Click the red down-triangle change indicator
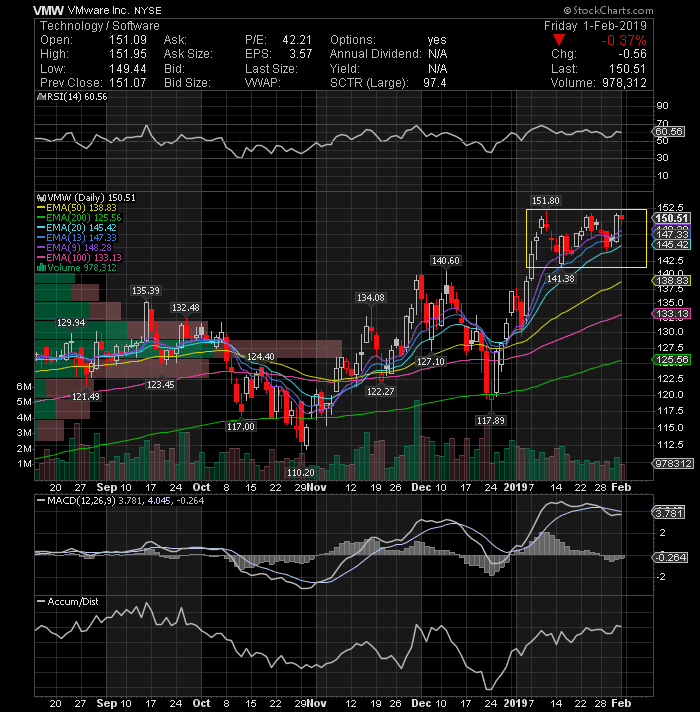This screenshot has width=700, height=712. click(559, 40)
